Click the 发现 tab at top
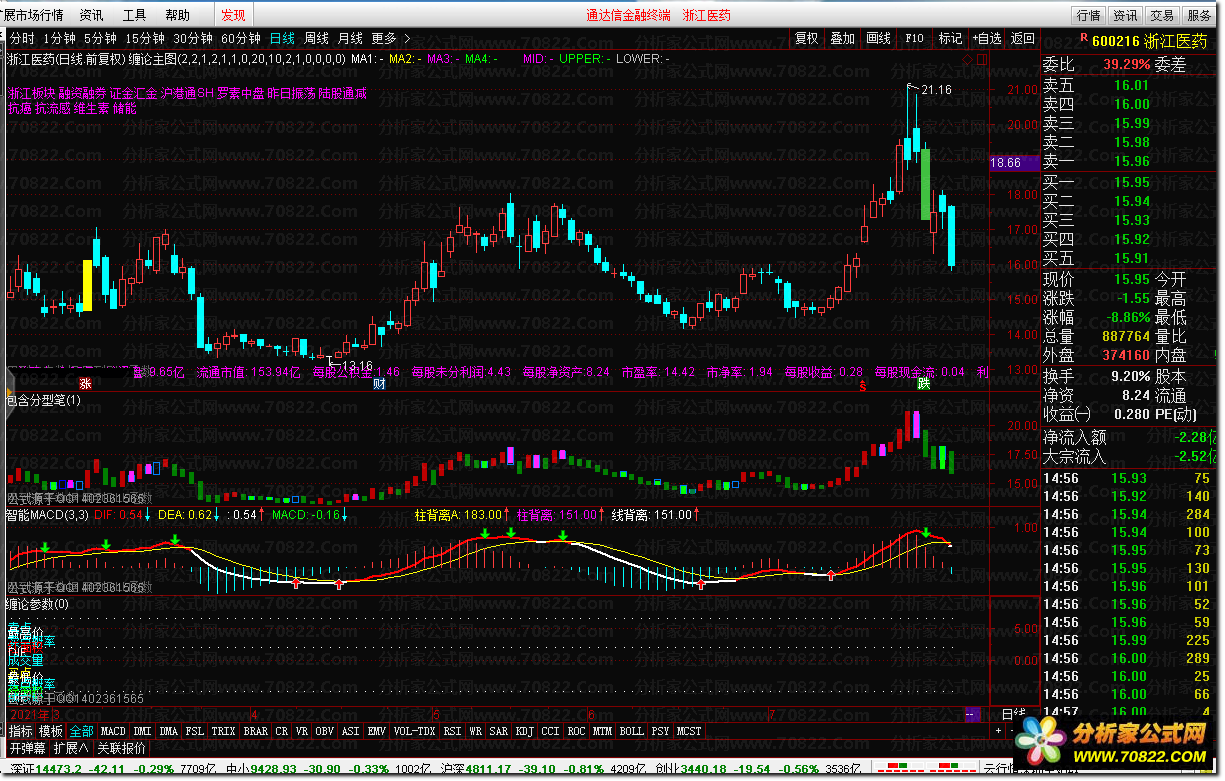 [233, 15]
